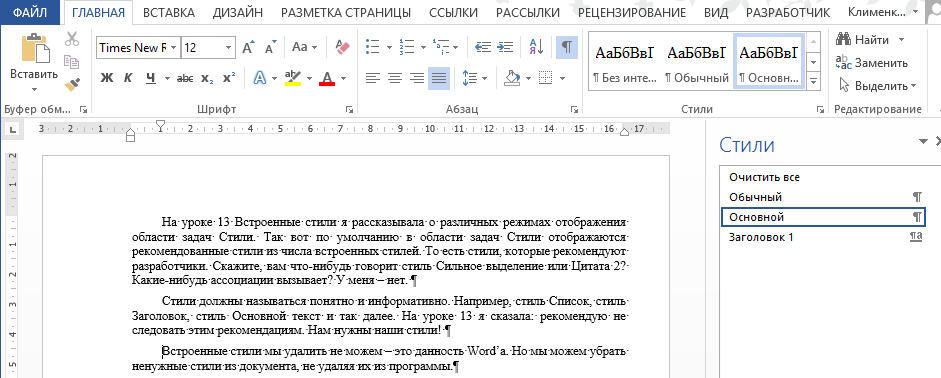The height and width of the screenshot is (378, 941).
Task: Click the Text Effects glowing A icon
Action: pyautogui.click(x=260, y=78)
